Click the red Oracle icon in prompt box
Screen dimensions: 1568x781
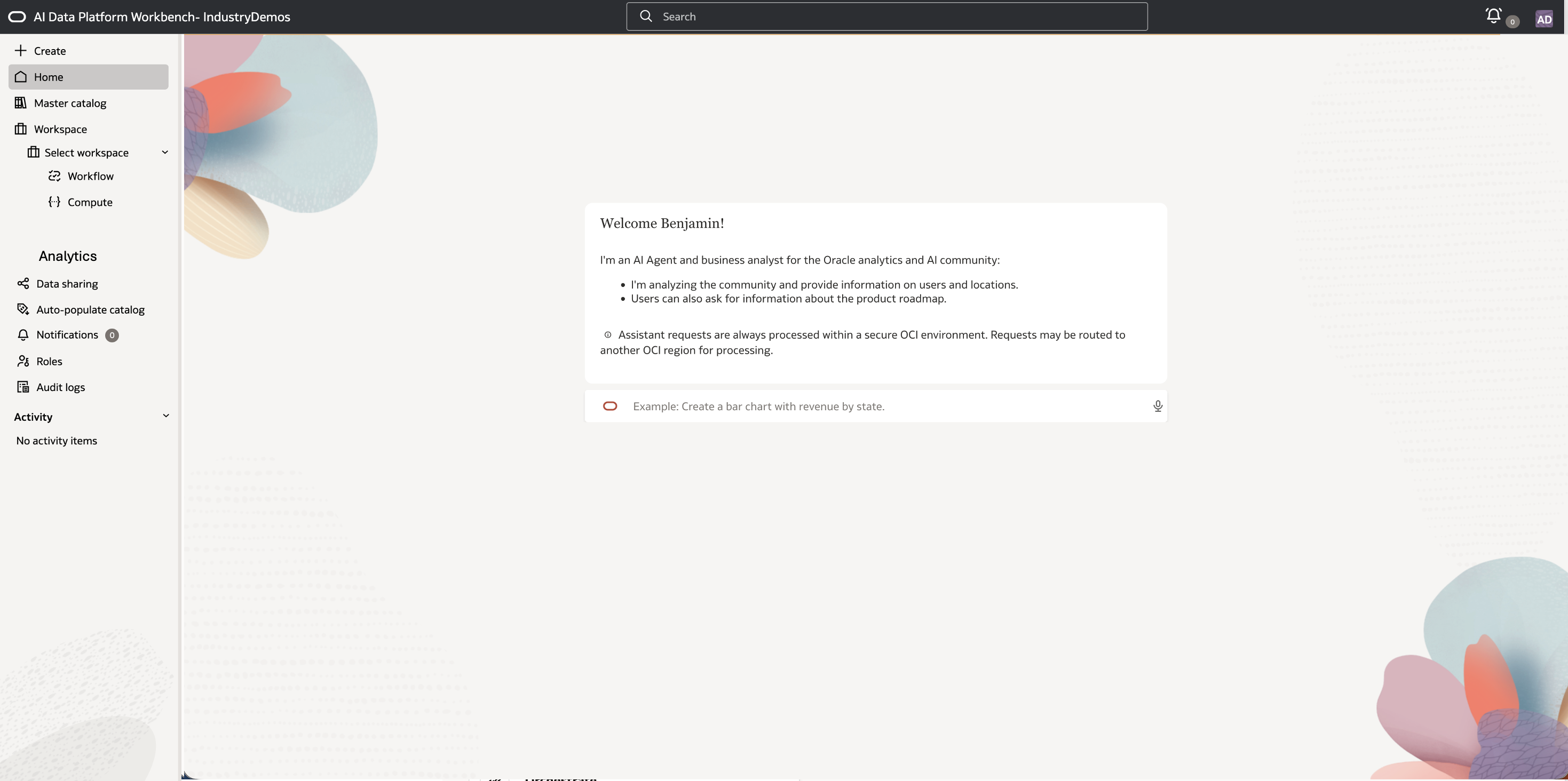pos(610,406)
